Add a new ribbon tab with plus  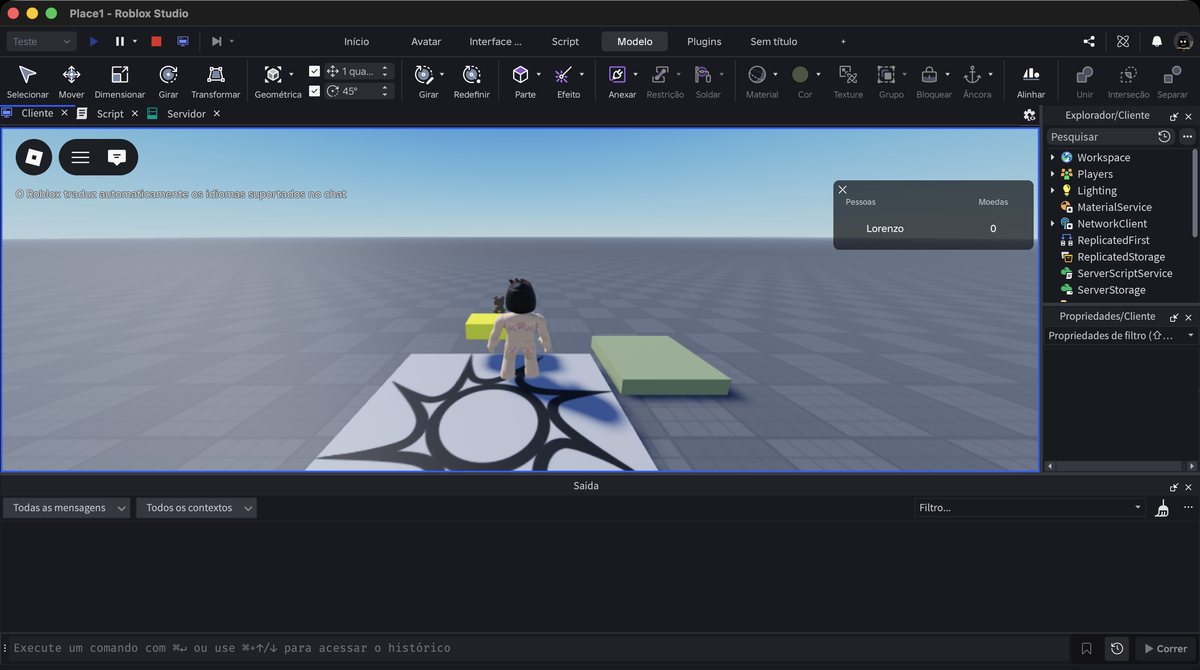pos(843,41)
